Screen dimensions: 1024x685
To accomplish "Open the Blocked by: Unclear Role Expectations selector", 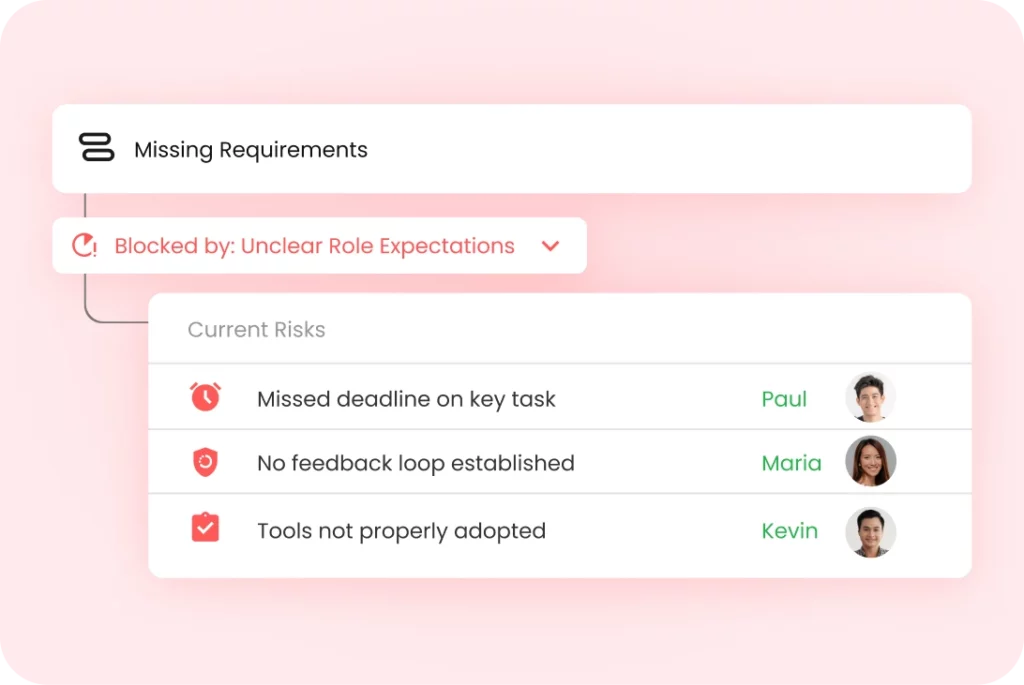I will tap(314, 246).
